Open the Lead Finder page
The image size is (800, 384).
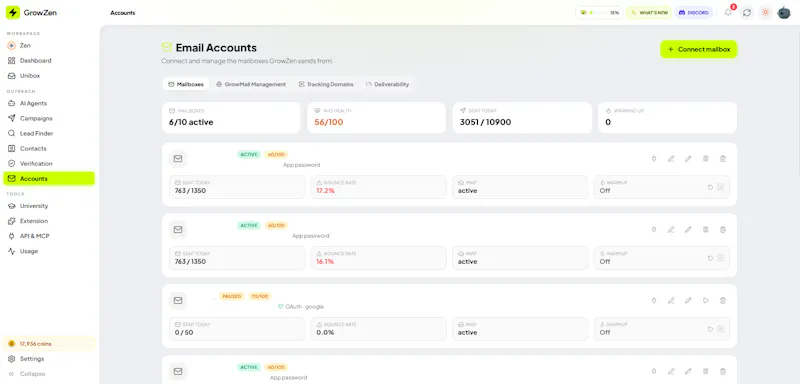49,133
